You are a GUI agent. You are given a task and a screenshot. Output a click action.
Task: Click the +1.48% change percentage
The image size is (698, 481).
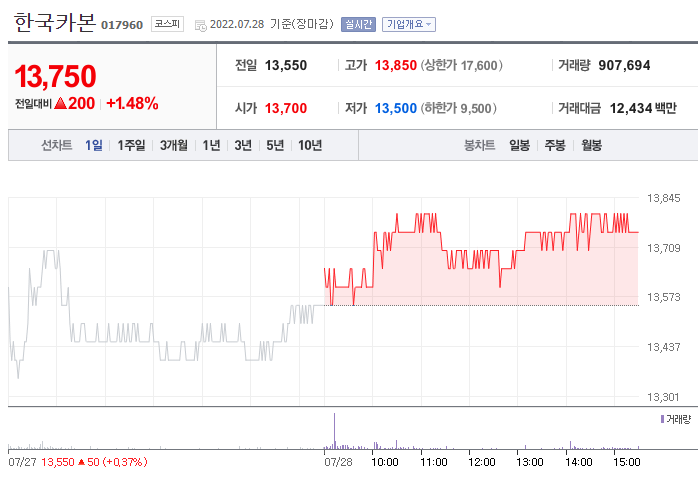(x=132, y=104)
